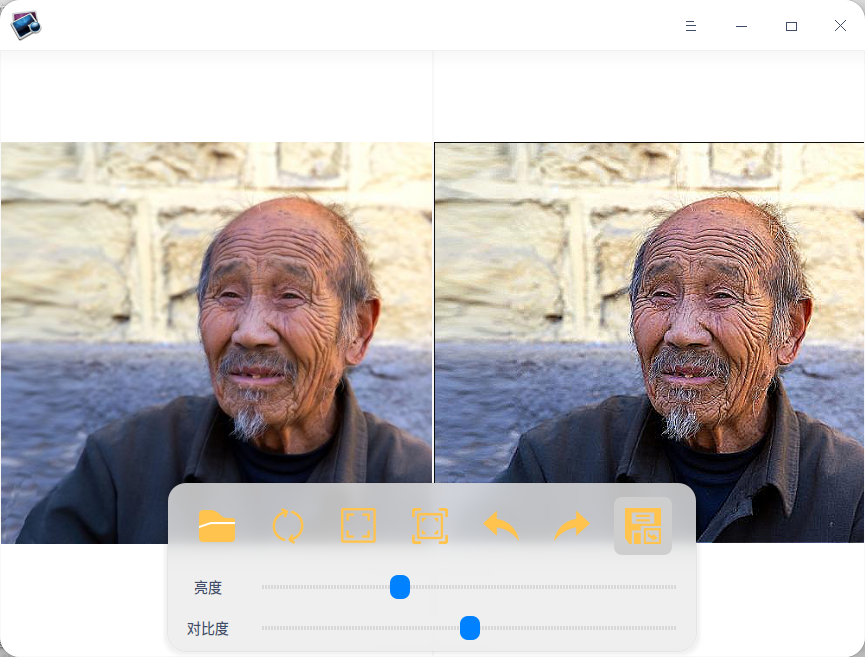Close the image viewer window
Viewport: 865px width, 657px height.
point(840,26)
